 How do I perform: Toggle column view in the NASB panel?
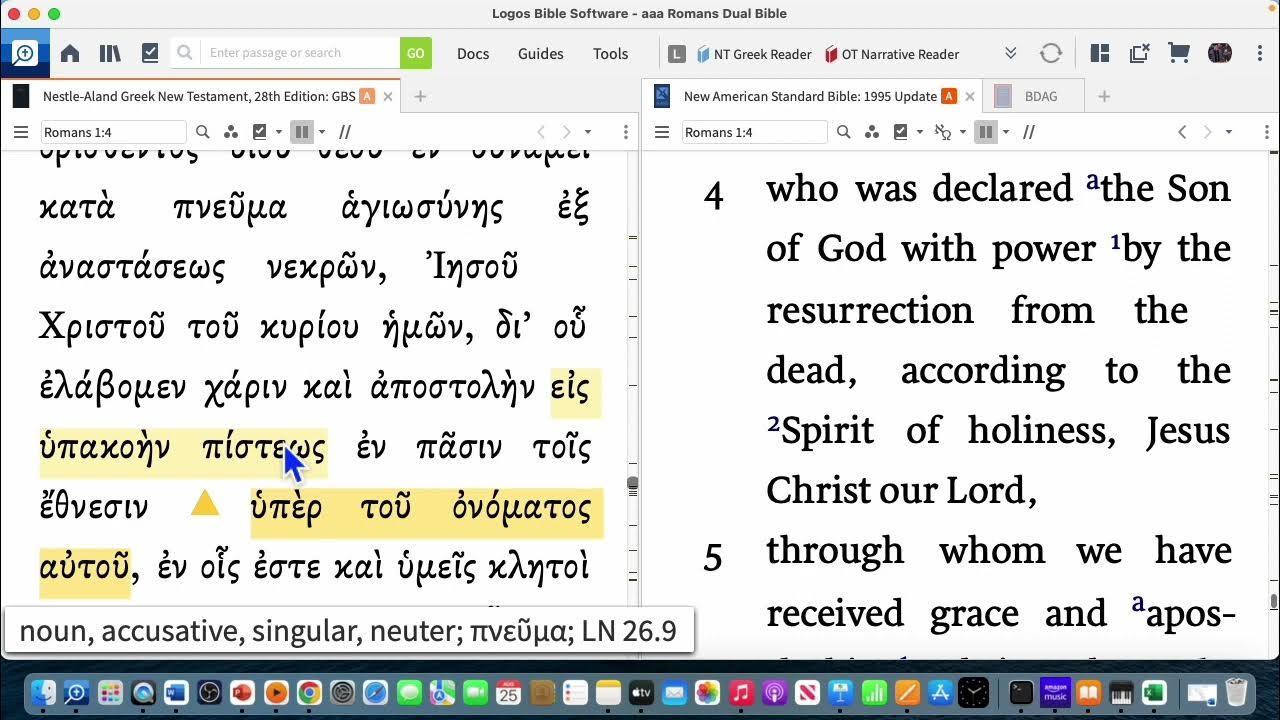point(986,132)
